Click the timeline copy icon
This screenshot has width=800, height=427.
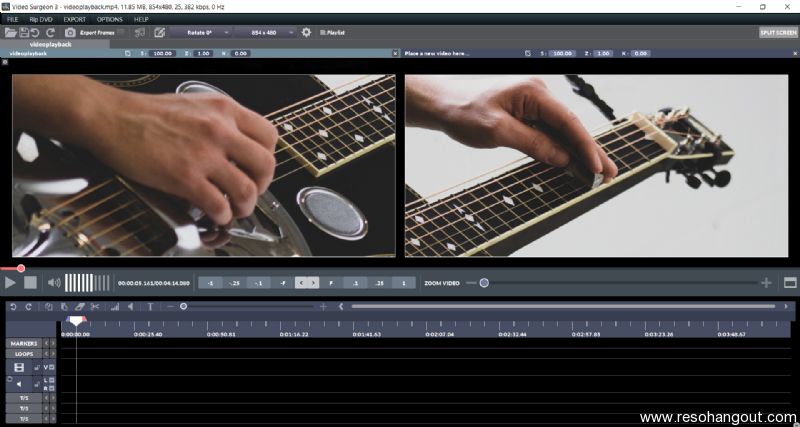pyautogui.click(x=48, y=307)
